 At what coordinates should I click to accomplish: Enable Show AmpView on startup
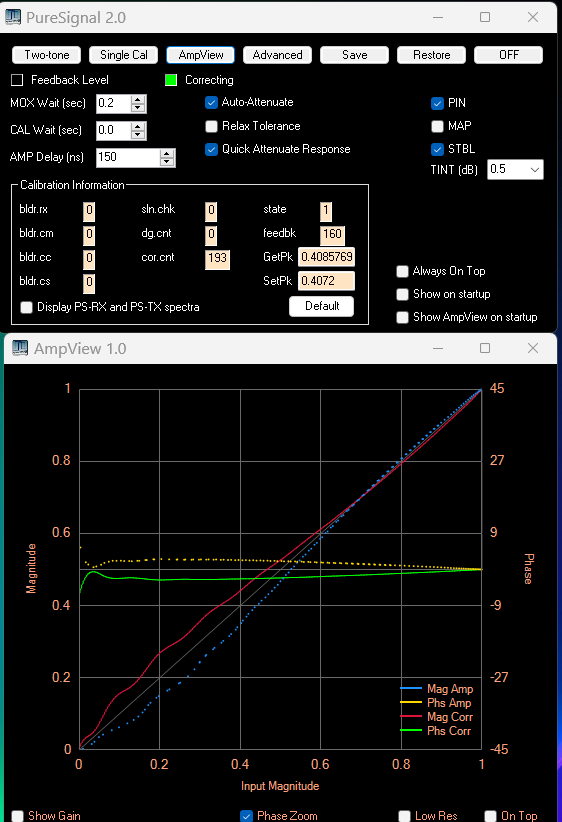(403, 317)
